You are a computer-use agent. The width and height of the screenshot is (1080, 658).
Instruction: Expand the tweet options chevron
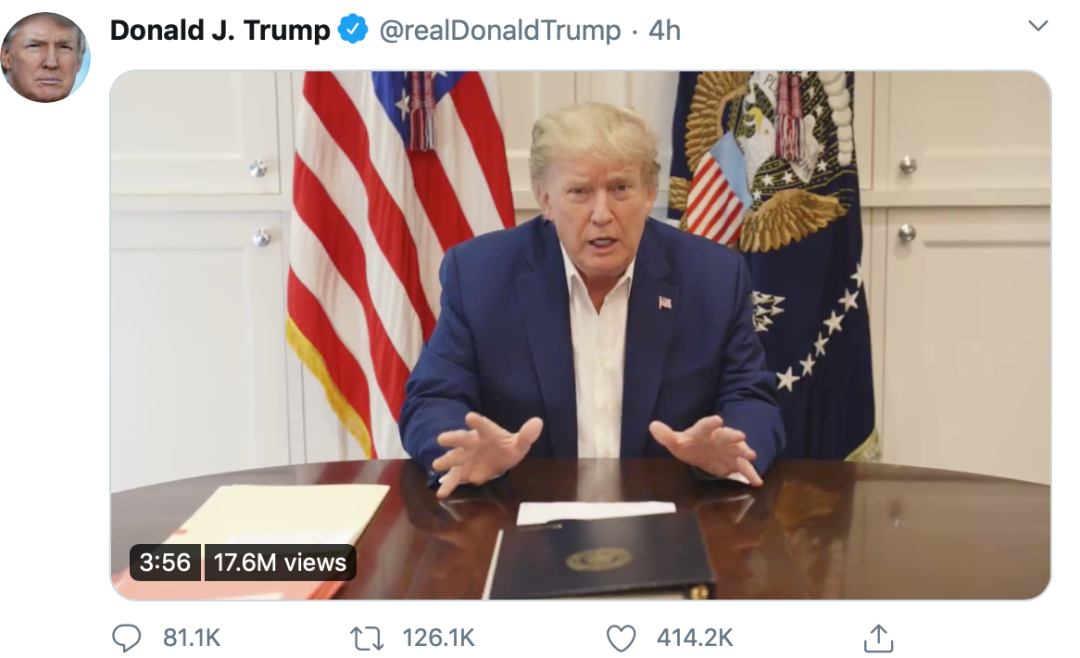pyautogui.click(x=1037, y=26)
